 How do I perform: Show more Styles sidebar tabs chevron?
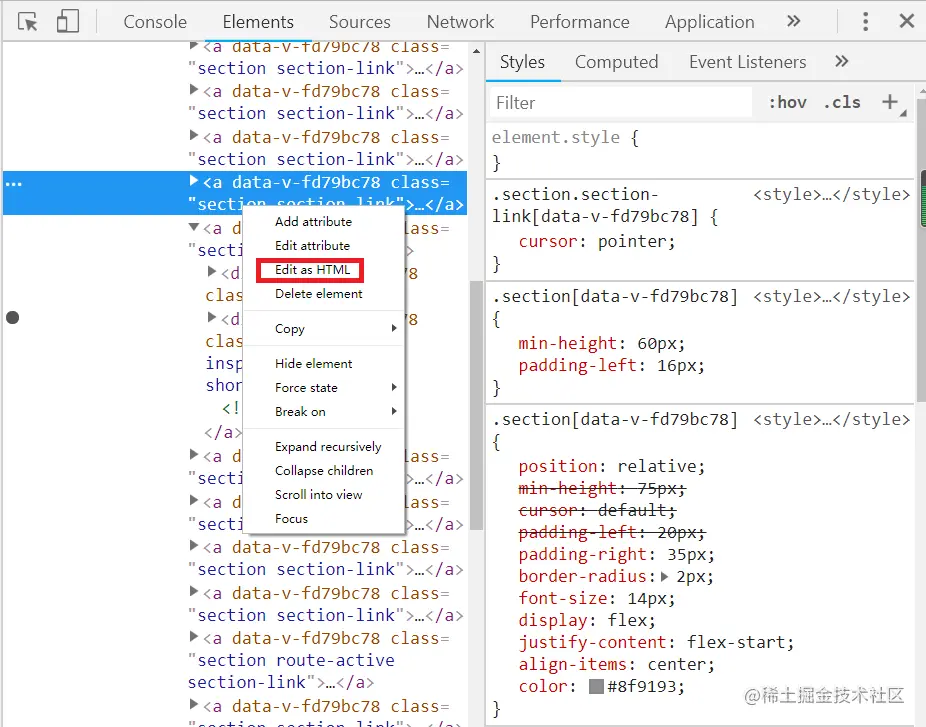pos(842,61)
